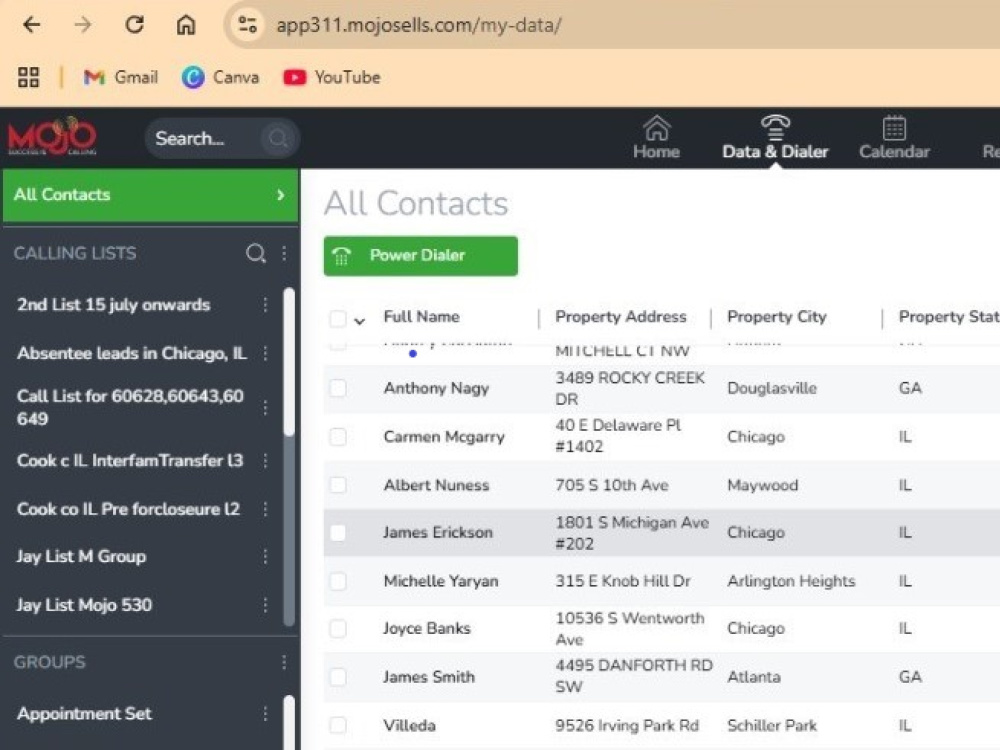Select the Anthony Nagy checkbox
Viewport: 1000px width, 750px height.
(x=337, y=388)
